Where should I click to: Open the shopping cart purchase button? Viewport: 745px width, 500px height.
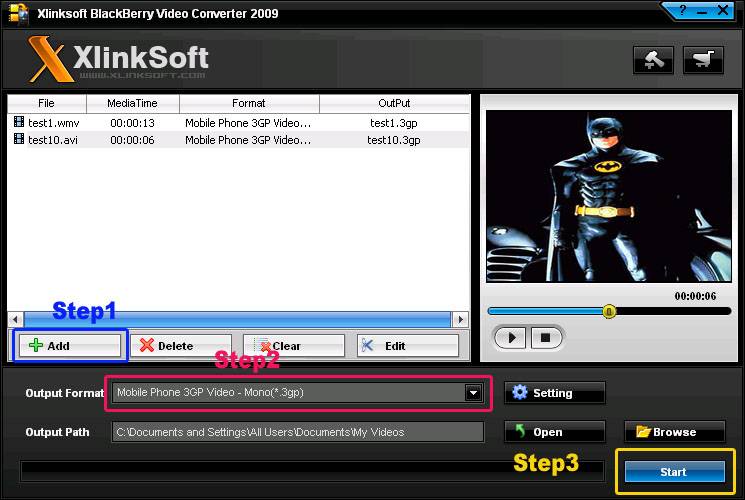(703, 60)
